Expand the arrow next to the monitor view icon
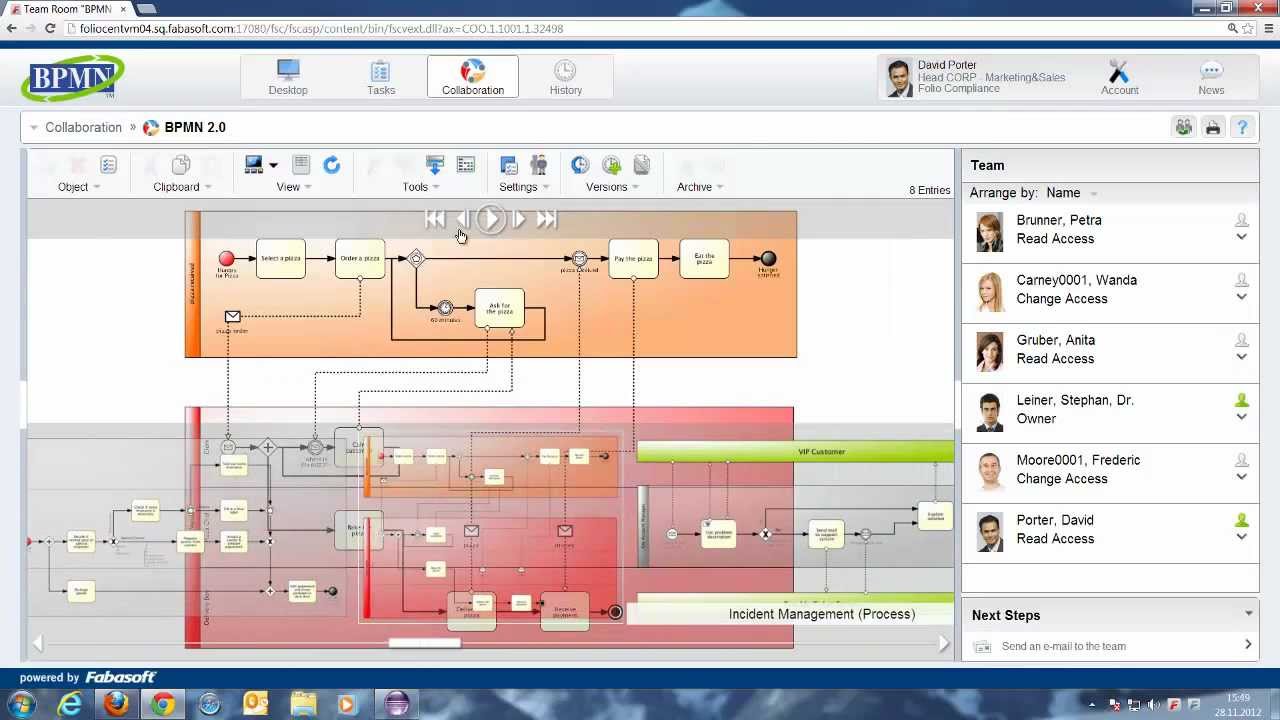The image size is (1280, 720). (273, 166)
